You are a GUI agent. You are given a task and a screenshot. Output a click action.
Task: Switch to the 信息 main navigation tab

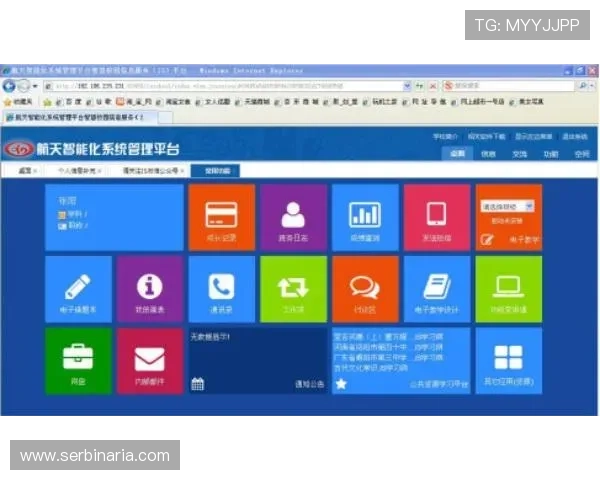coord(488,154)
